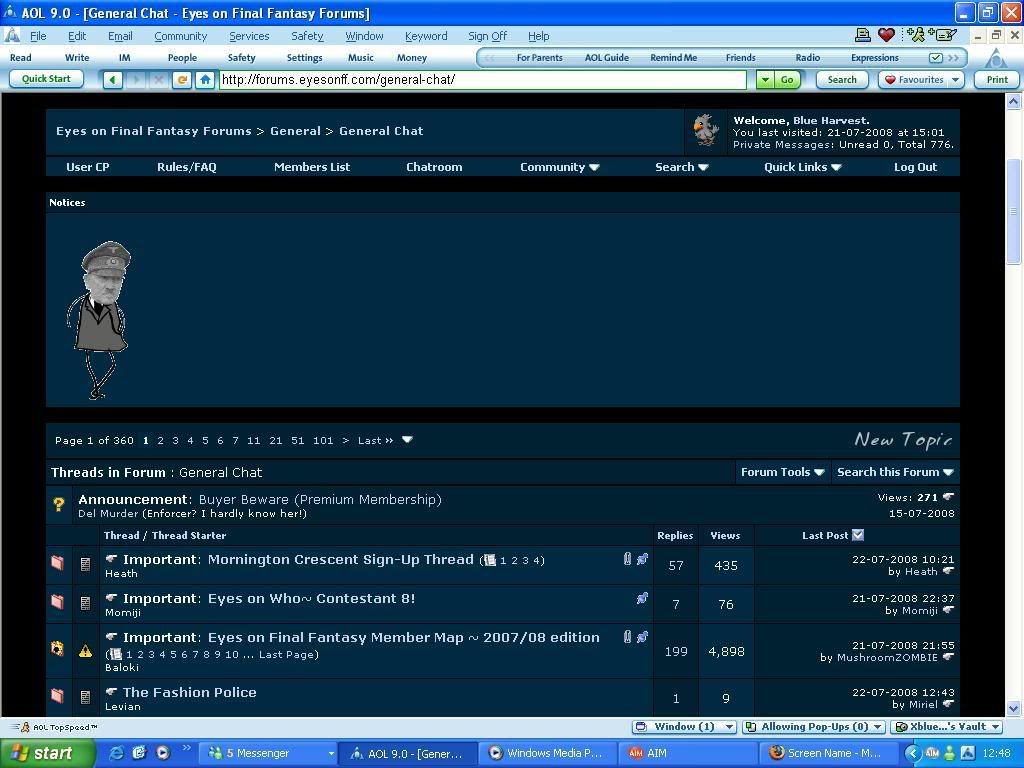Viewport: 1024px width, 768px height.
Task: Open The Fashion Police thread
Action: (190, 692)
